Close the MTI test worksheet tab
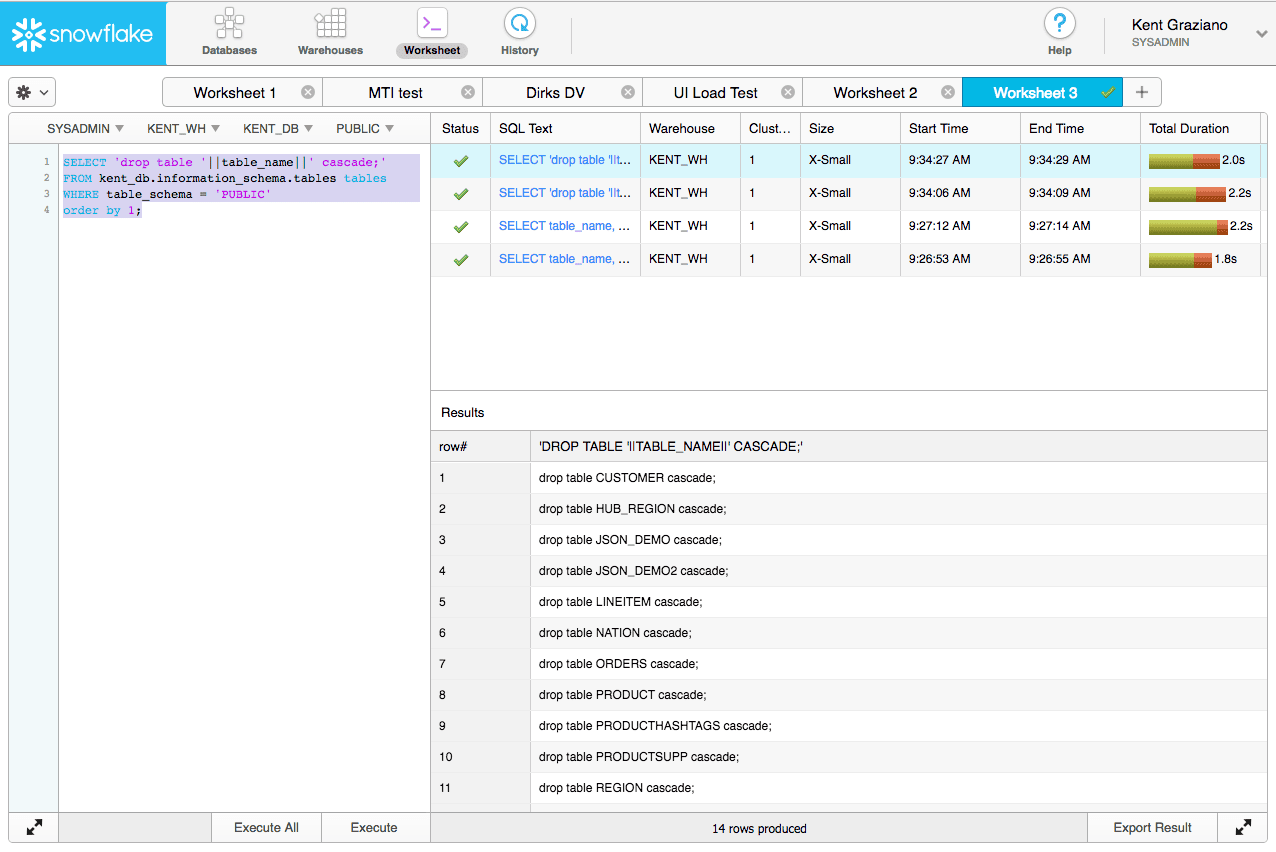This screenshot has height=852, width=1276. [x=468, y=93]
